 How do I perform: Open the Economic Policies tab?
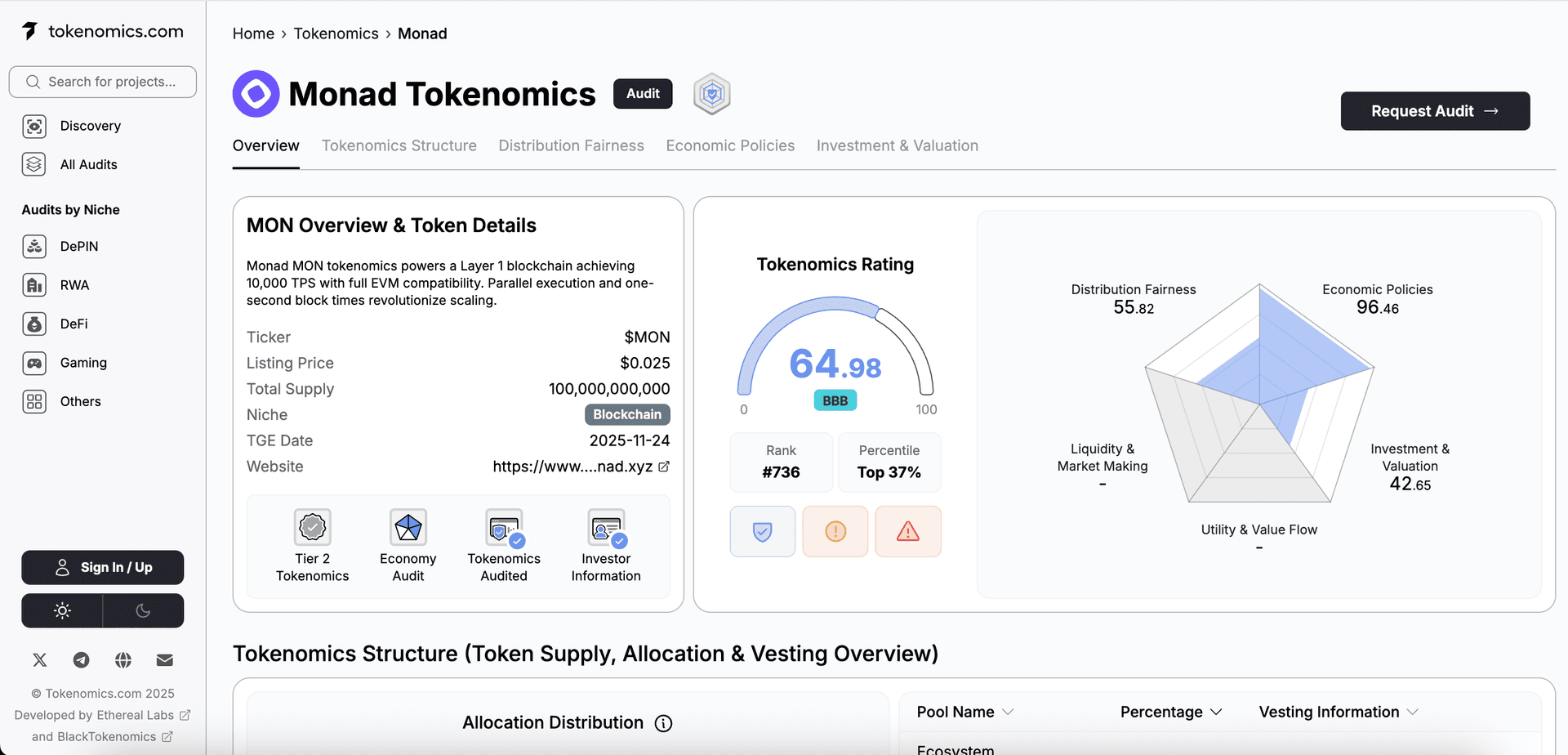click(x=730, y=145)
